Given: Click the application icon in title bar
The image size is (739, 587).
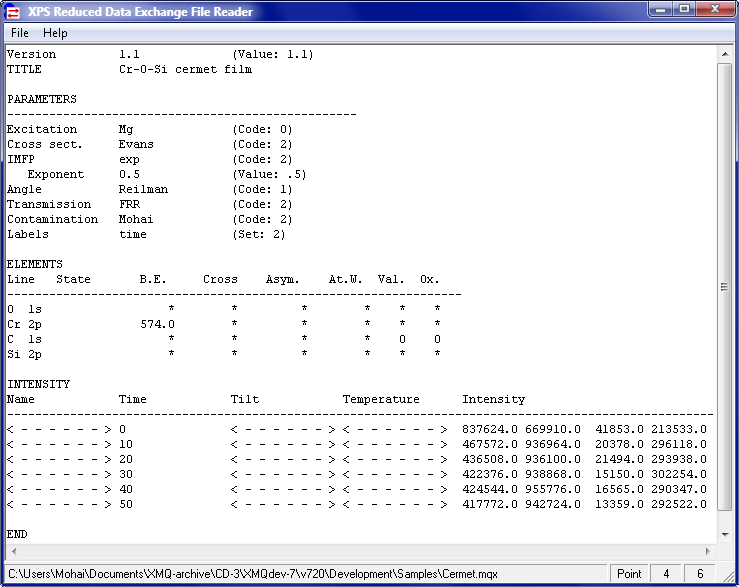Looking at the screenshot, I should pos(15,12).
